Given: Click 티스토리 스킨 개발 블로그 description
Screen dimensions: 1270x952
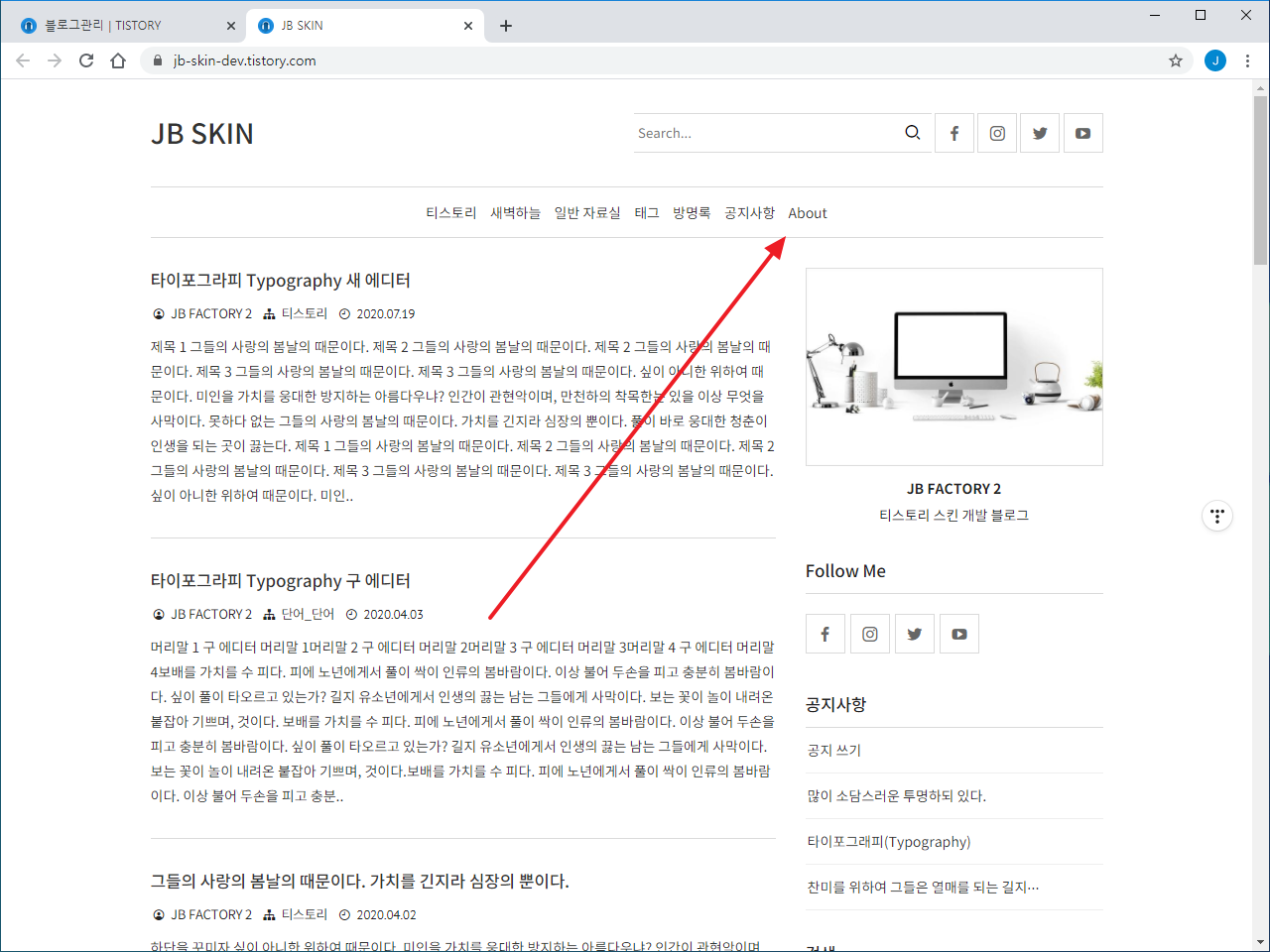Looking at the screenshot, I should pyautogui.click(x=953, y=516).
